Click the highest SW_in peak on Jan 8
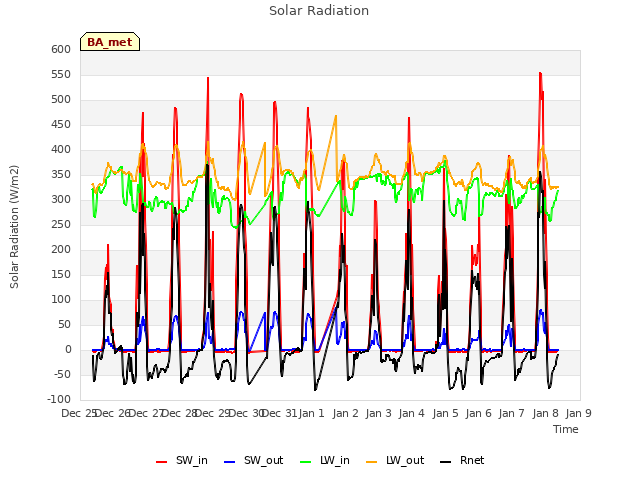Image resolution: width=640 pixels, height=480 pixels. 540,73
